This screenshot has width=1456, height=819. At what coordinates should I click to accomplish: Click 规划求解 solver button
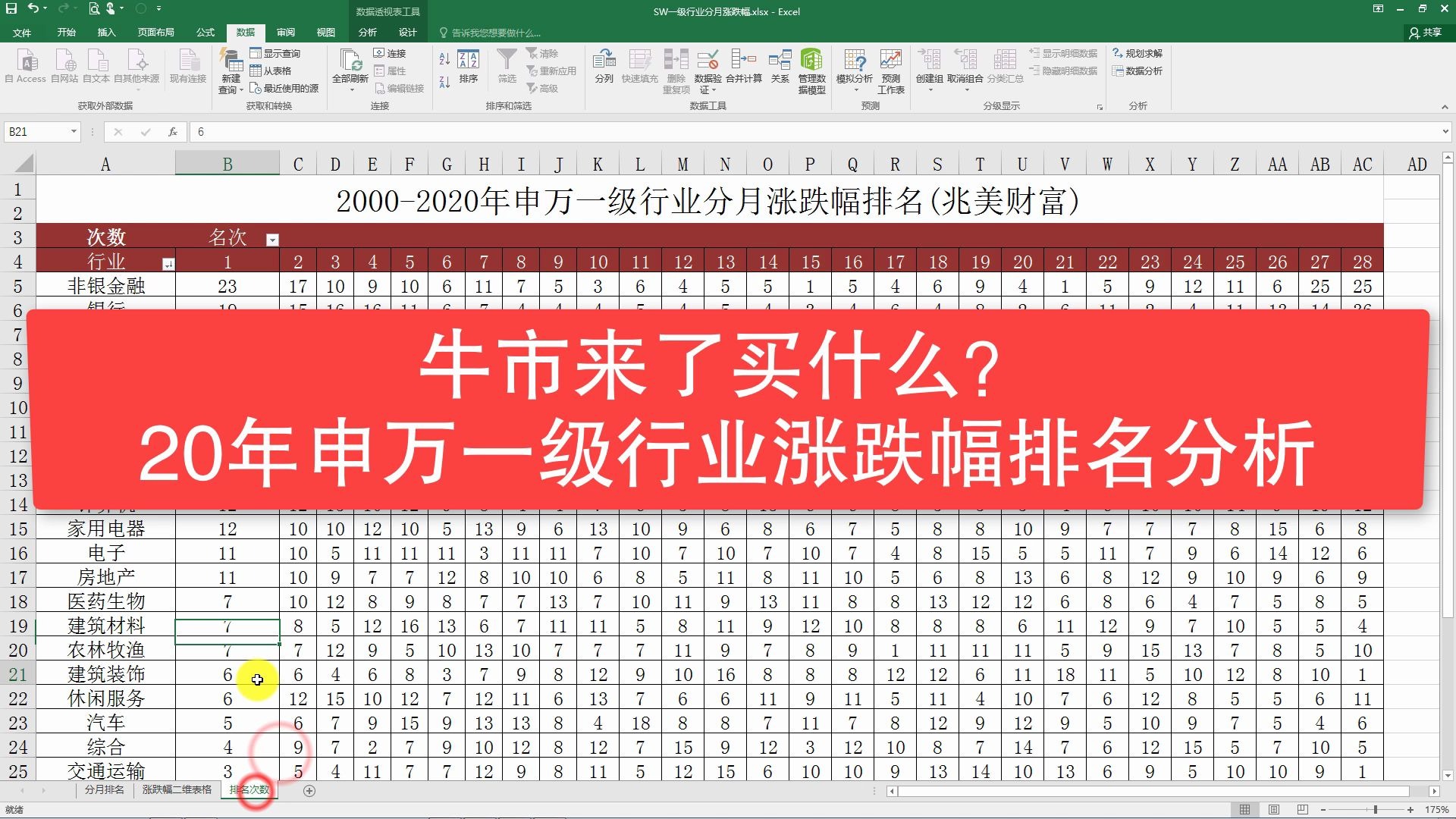1137,53
